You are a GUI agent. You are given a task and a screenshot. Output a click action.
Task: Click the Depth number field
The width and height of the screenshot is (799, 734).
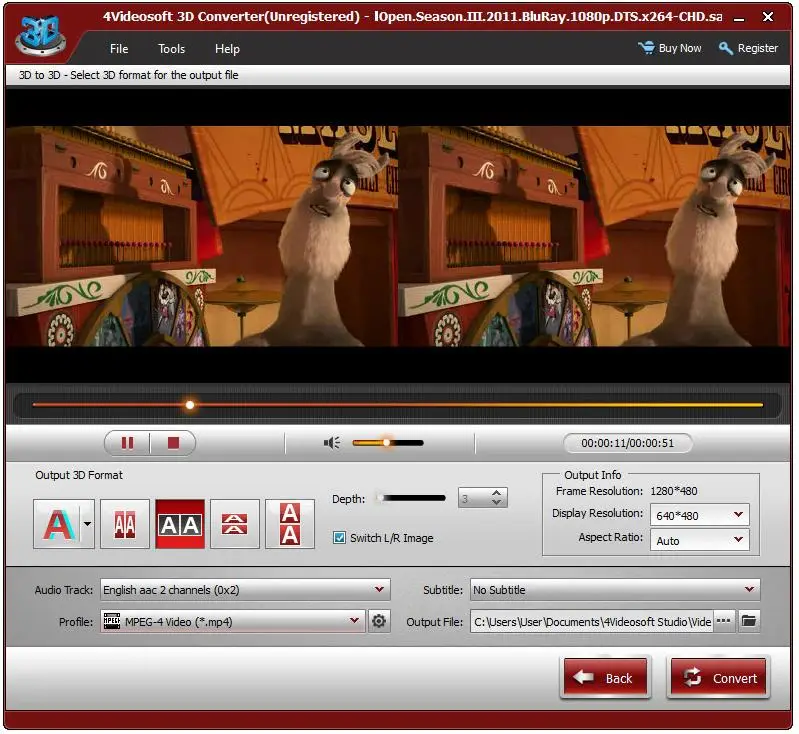coord(474,498)
